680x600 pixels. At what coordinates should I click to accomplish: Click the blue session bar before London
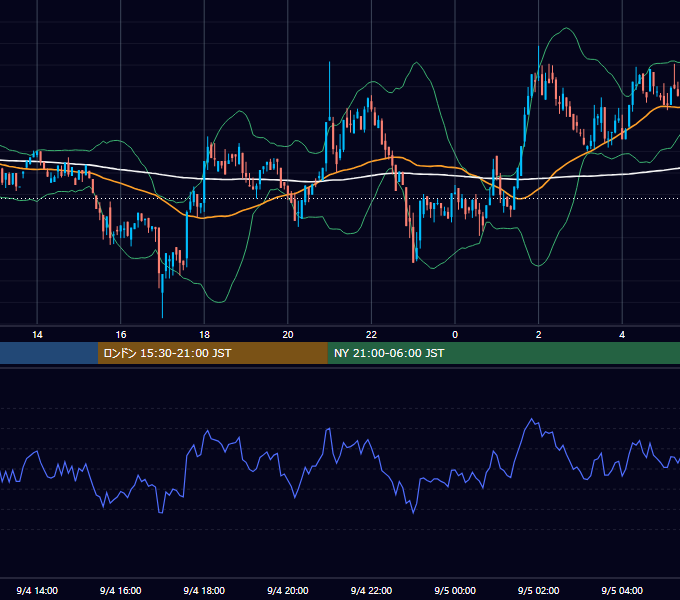[49, 353]
